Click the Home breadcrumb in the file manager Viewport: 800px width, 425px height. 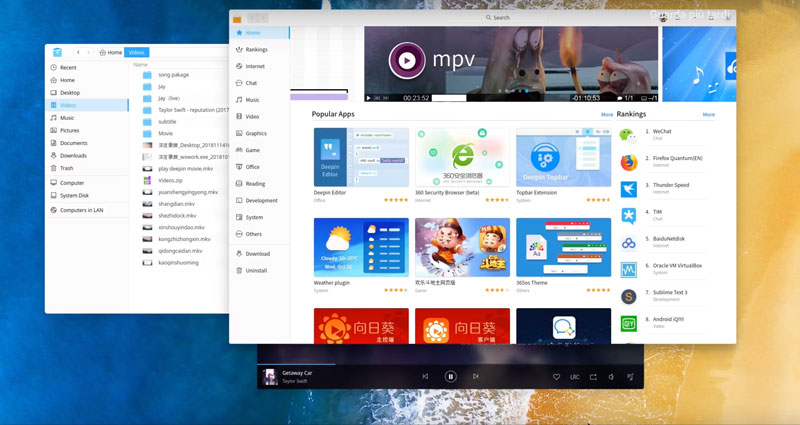111,52
